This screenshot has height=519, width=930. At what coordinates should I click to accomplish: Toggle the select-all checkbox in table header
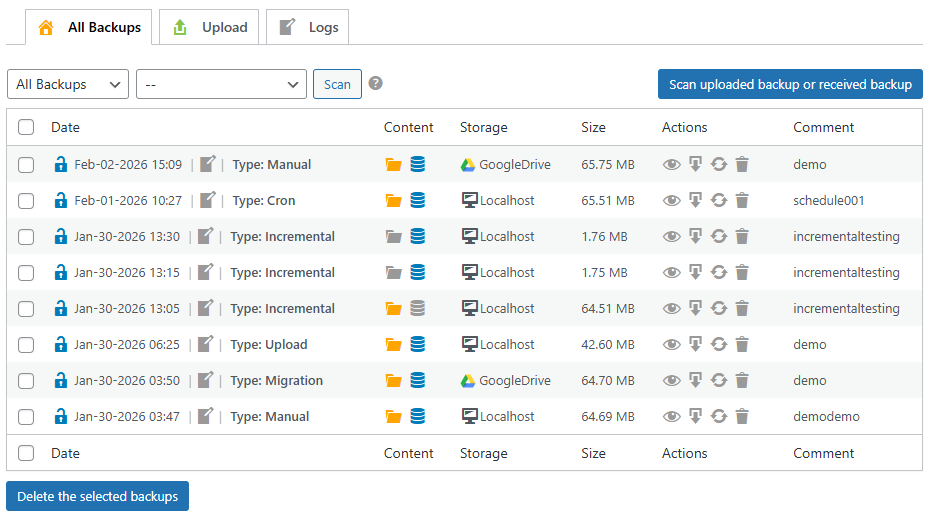pos(26,127)
